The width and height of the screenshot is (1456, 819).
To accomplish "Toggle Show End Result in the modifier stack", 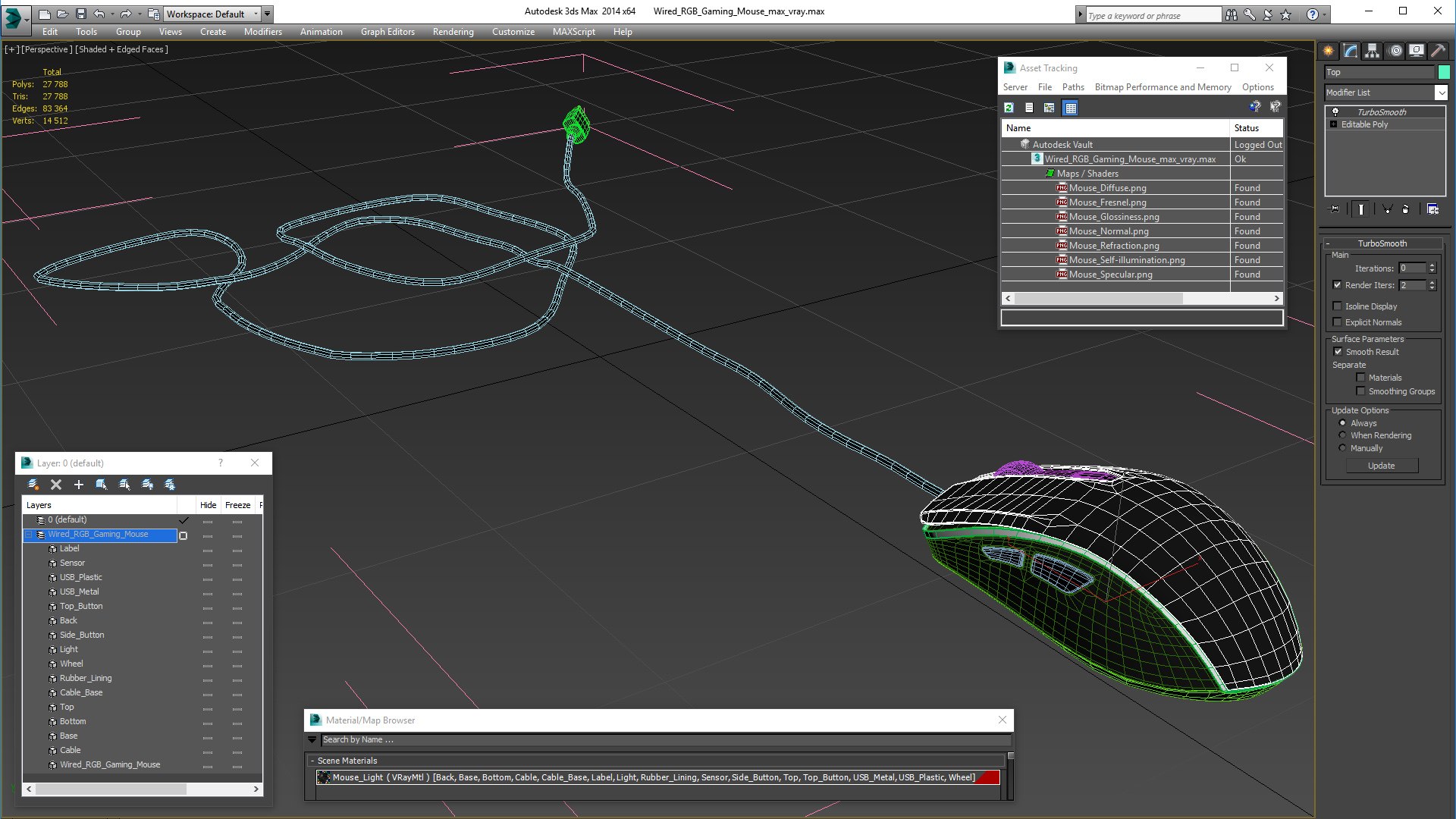I will pyautogui.click(x=1361, y=209).
